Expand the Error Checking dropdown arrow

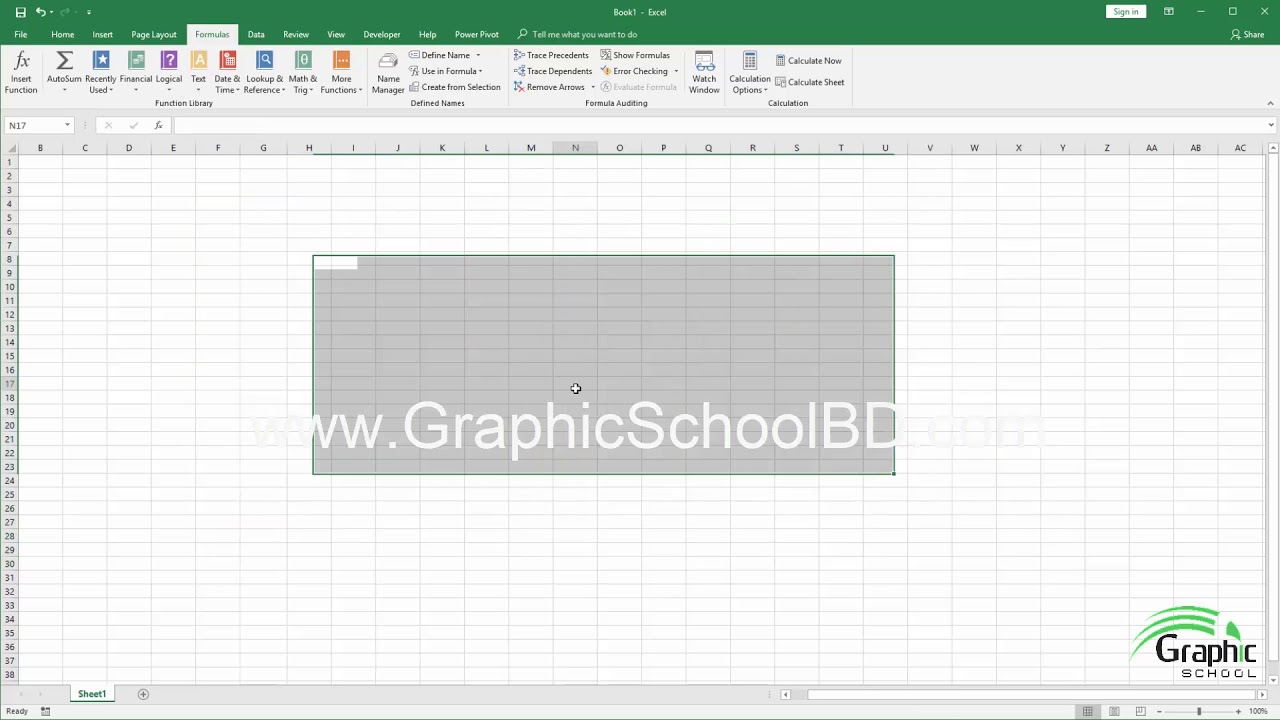(x=676, y=71)
